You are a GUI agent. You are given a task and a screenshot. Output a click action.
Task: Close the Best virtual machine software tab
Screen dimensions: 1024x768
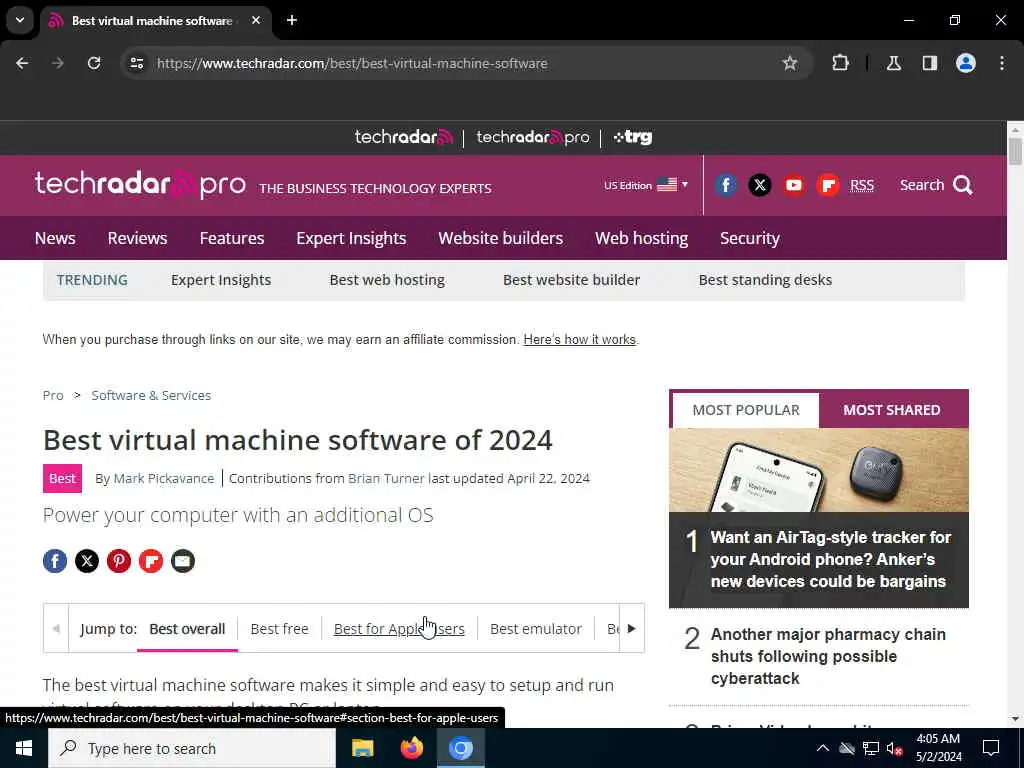(x=256, y=20)
